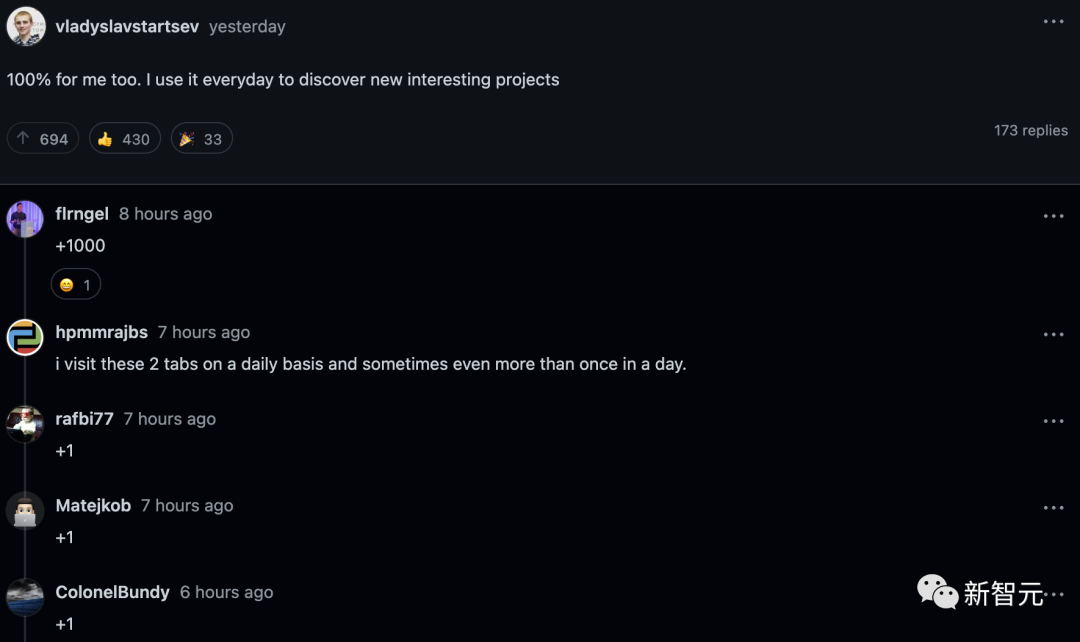Screen dimensions: 1080x642
Task: Open the three-dot menu on flrngel's reply
Action: [1053, 216]
